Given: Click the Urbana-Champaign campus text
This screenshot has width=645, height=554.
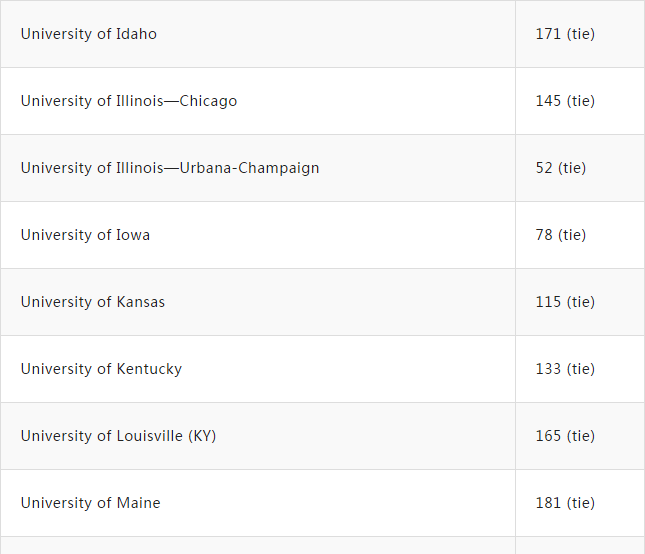Looking at the screenshot, I should (249, 168).
